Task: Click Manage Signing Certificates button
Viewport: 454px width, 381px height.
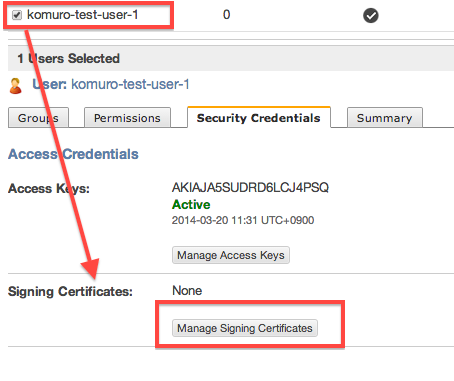Action: [245, 328]
